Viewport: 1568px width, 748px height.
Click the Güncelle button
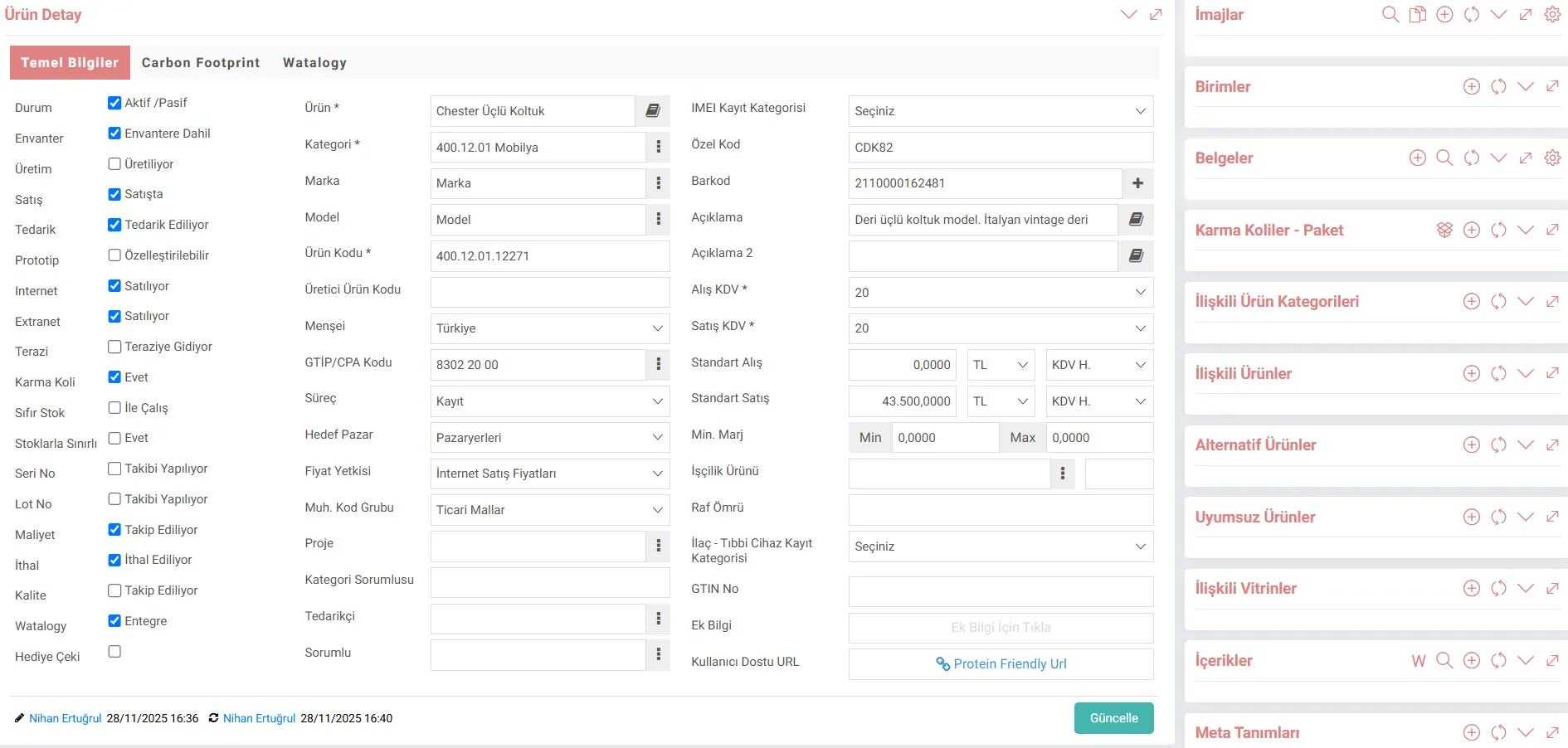pyautogui.click(x=1113, y=718)
